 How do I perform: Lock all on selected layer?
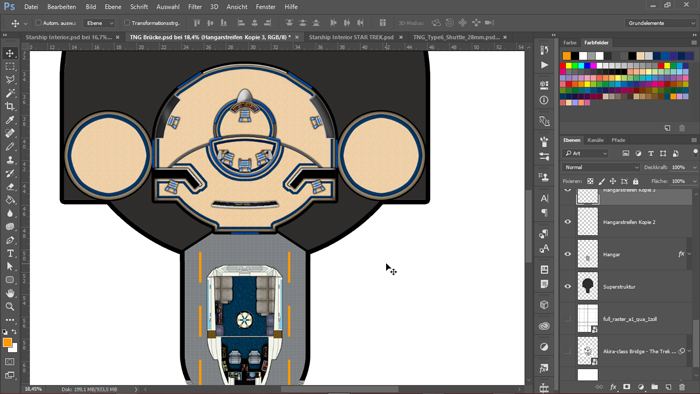pos(636,181)
